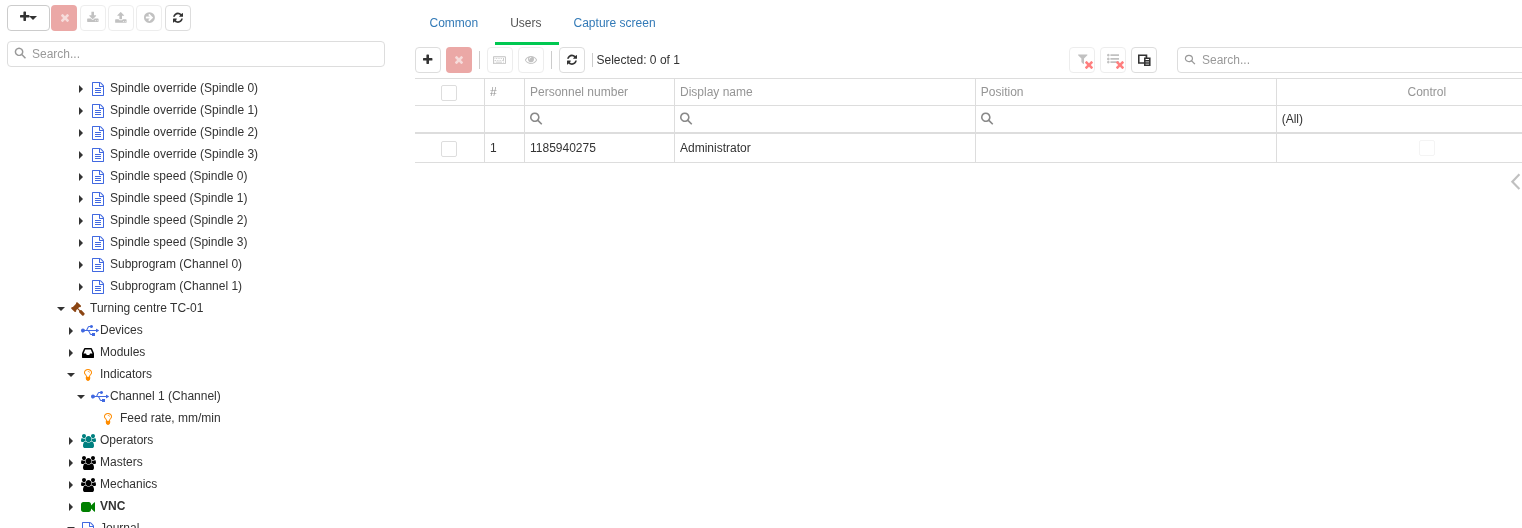Click the circled arrow icon in tree toolbar
Viewport: 1522px width, 528px height.
(x=149, y=18)
